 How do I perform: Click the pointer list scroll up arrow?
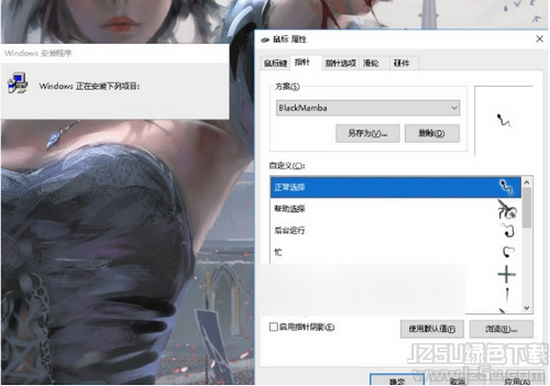(526, 182)
